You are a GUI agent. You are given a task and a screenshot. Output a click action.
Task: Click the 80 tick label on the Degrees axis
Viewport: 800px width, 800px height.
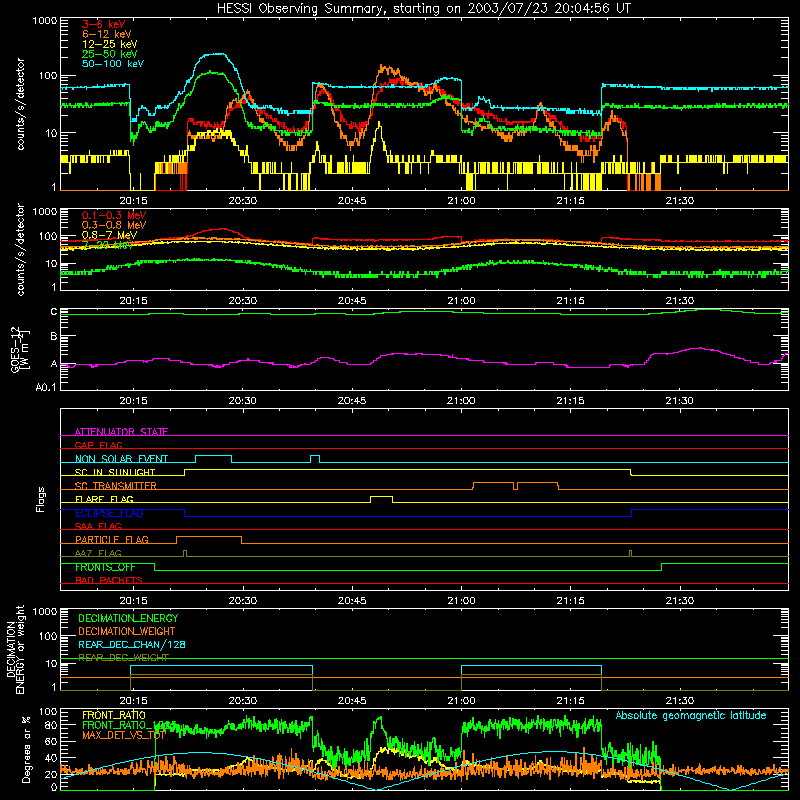(51, 725)
